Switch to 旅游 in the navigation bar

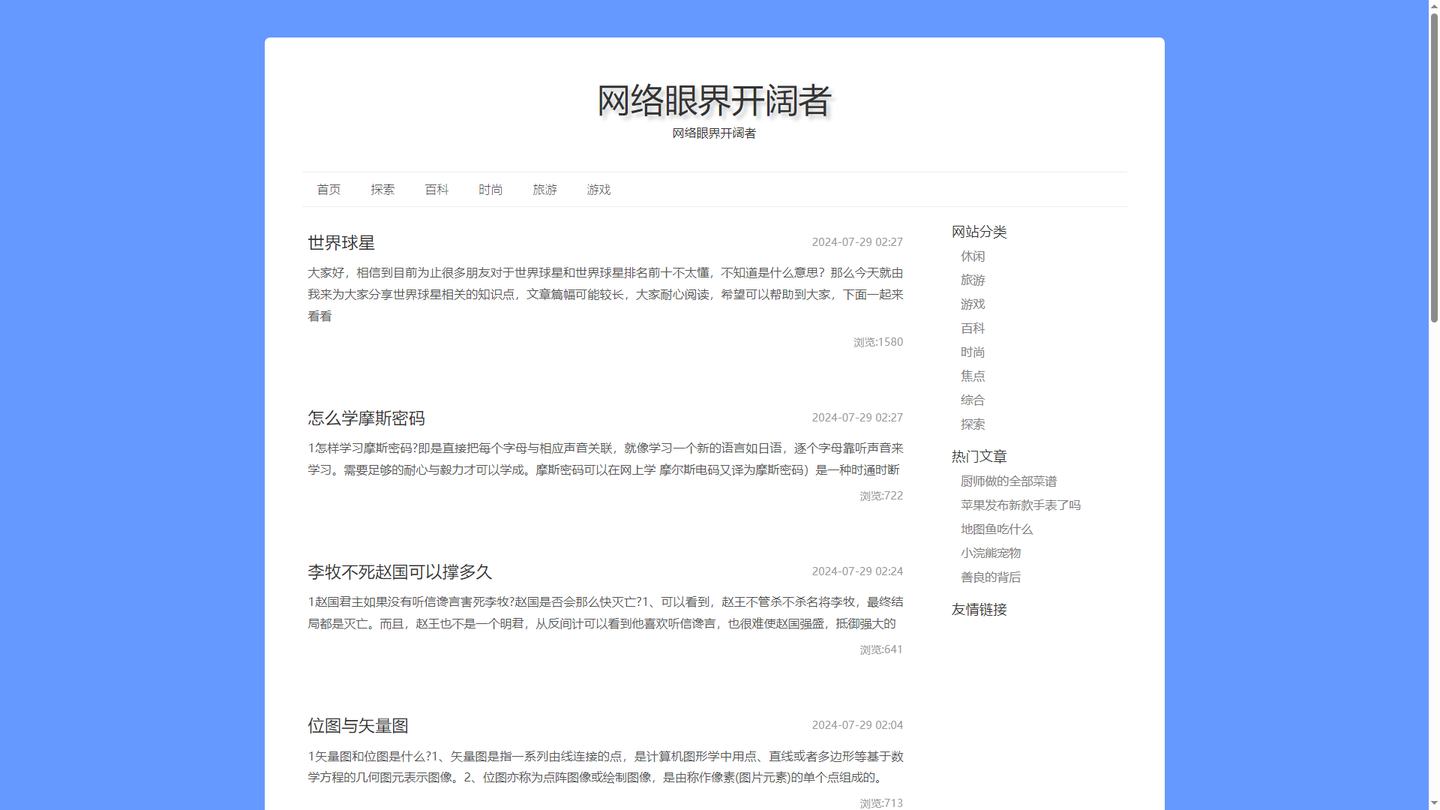(545, 189)
